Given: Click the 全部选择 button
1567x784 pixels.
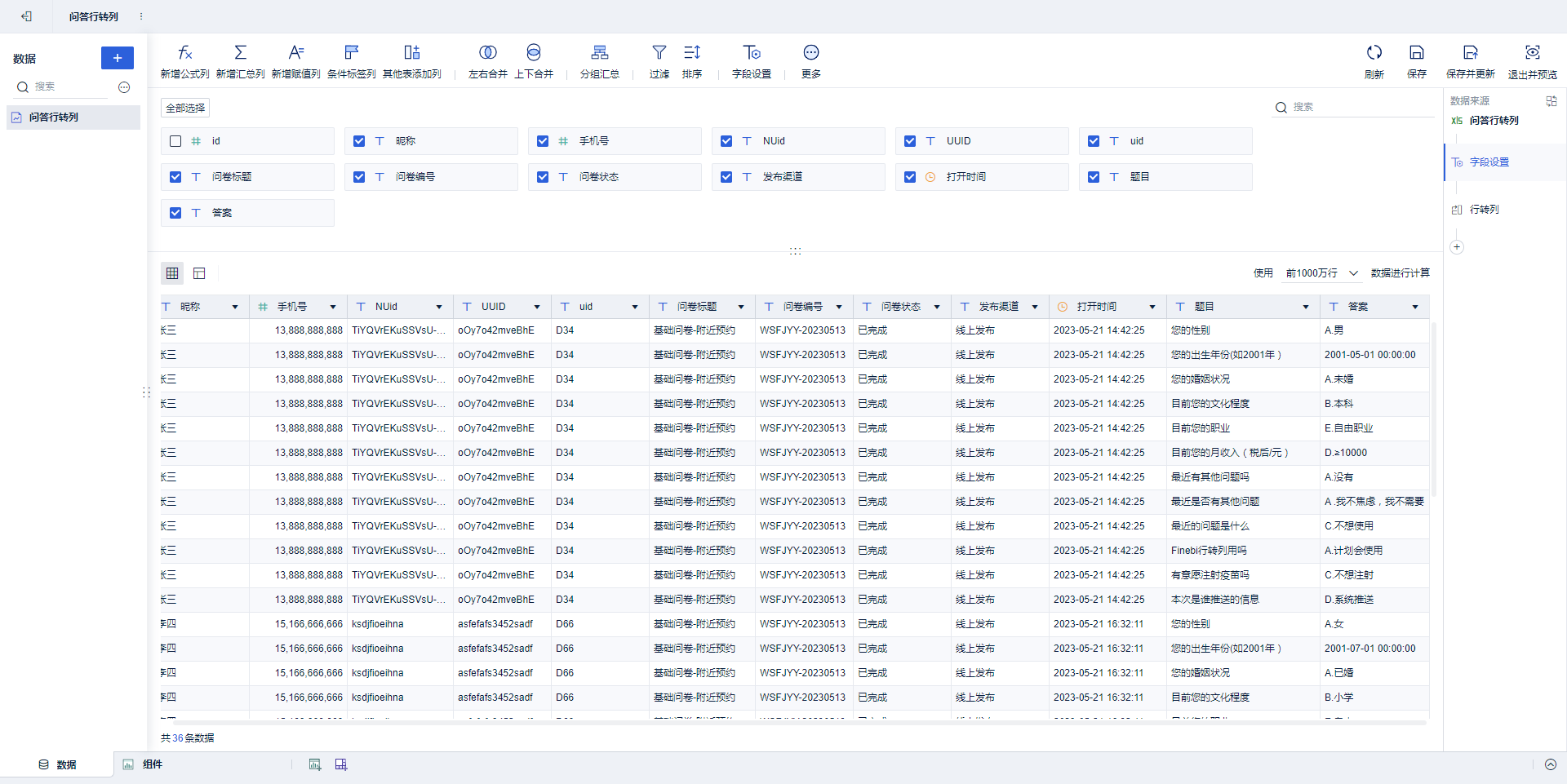Looking at the screenshot, I should [x=185, y=108].
